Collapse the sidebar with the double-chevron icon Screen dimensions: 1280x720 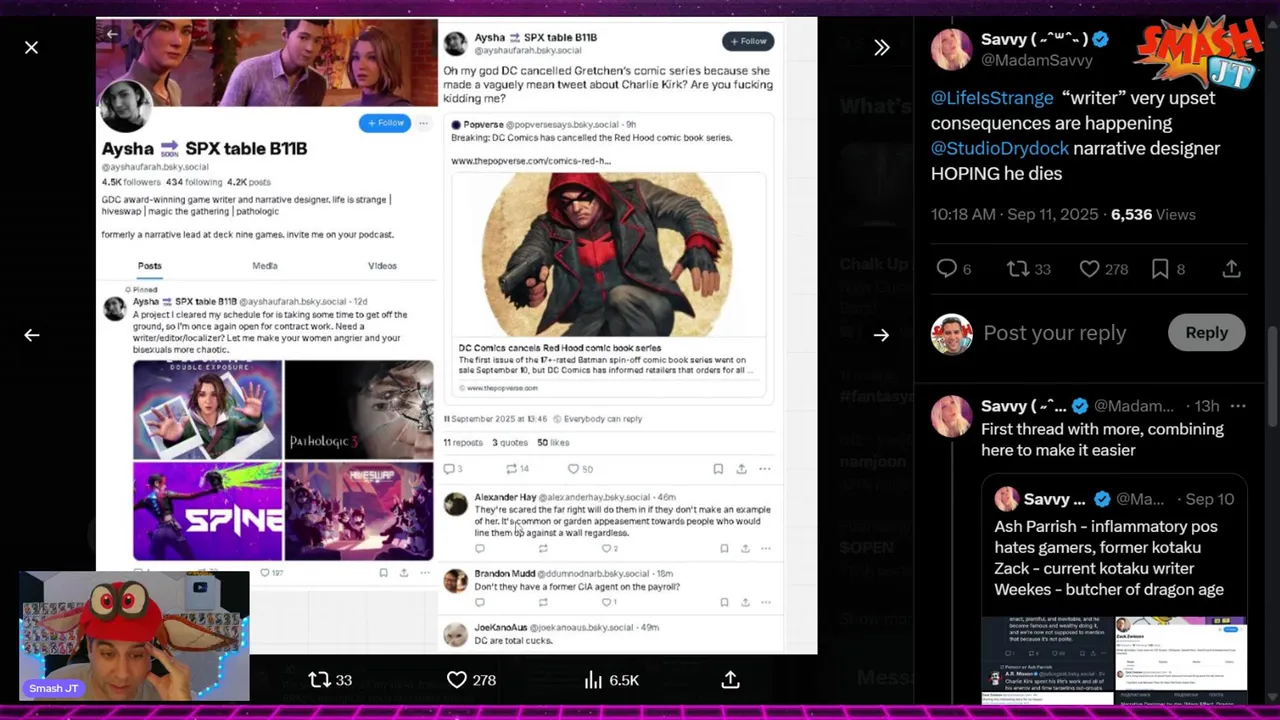pos(881,47)
